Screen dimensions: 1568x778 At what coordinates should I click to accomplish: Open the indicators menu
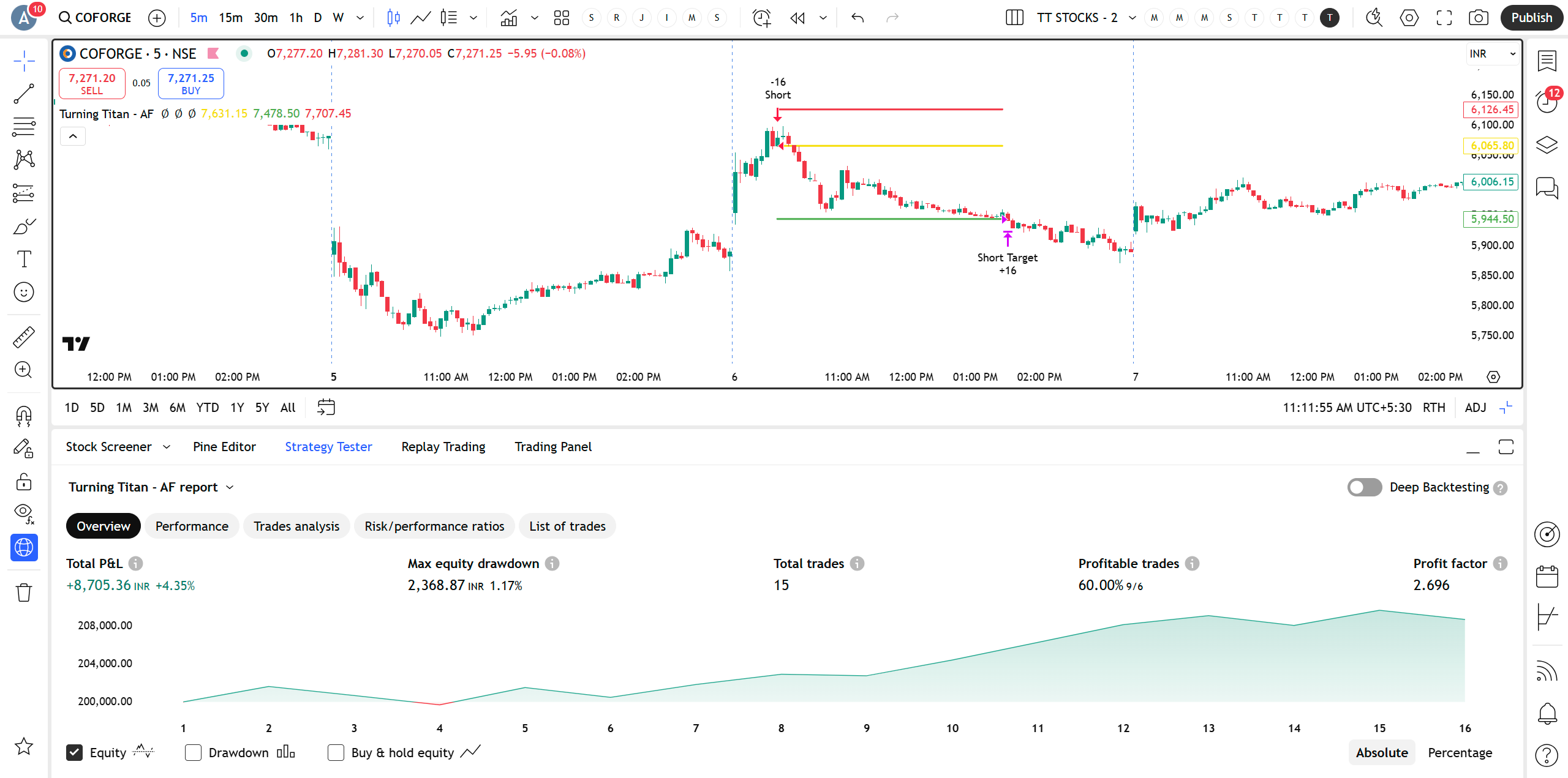pyautogui.click(x=508, y=18)
